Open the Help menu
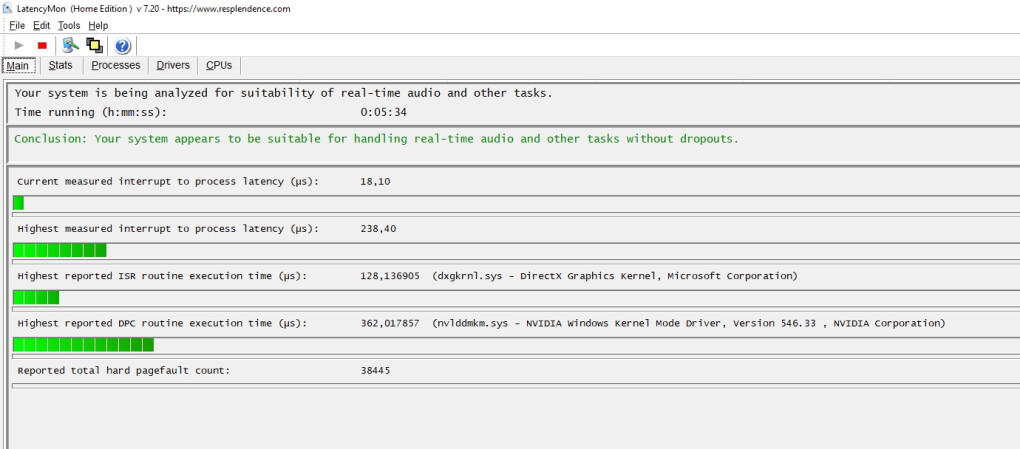 98,25
